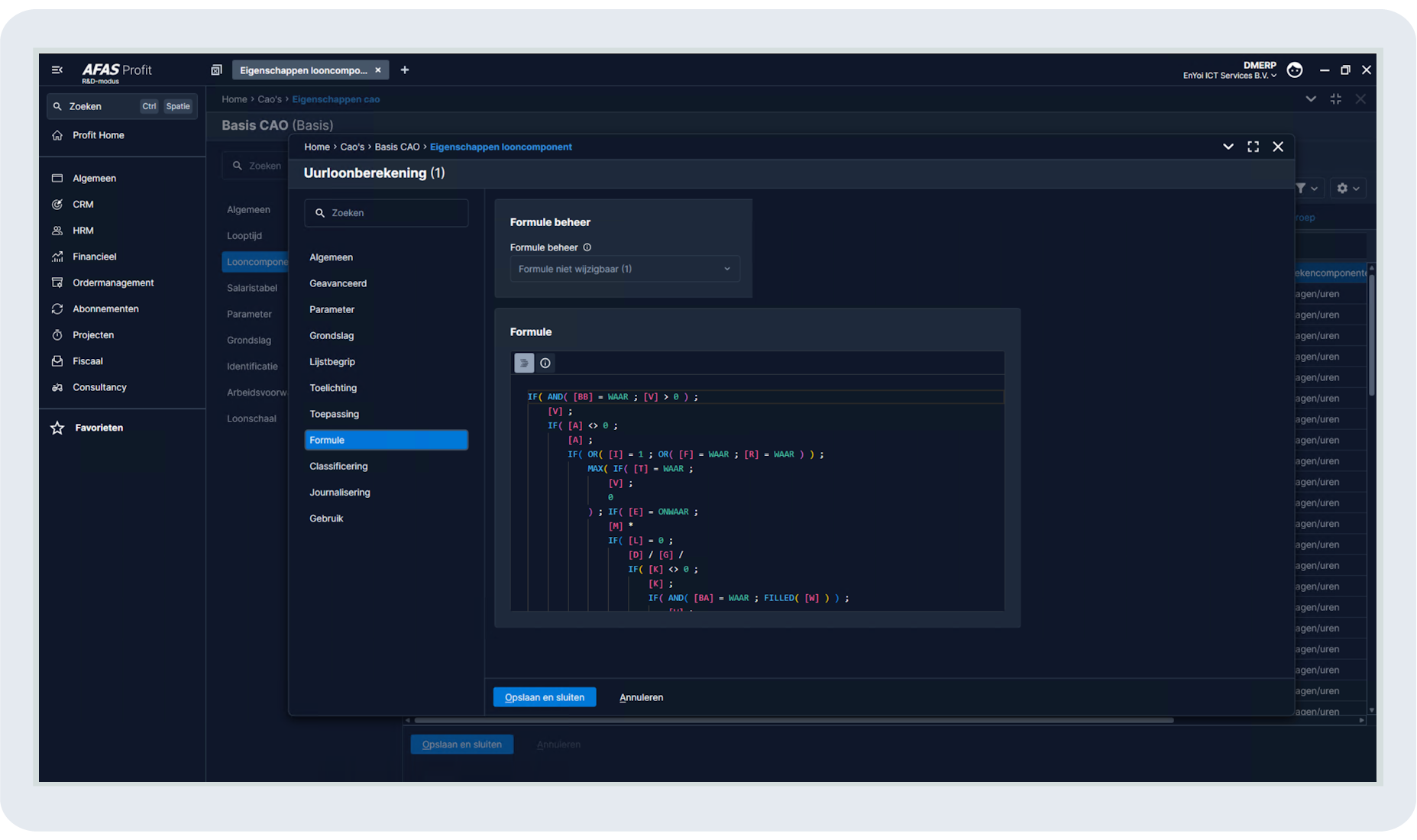The height and width of the screenshot is (840, 1417).
Task: Open the Favorieten star item
Action: click(x=87, y=428)
